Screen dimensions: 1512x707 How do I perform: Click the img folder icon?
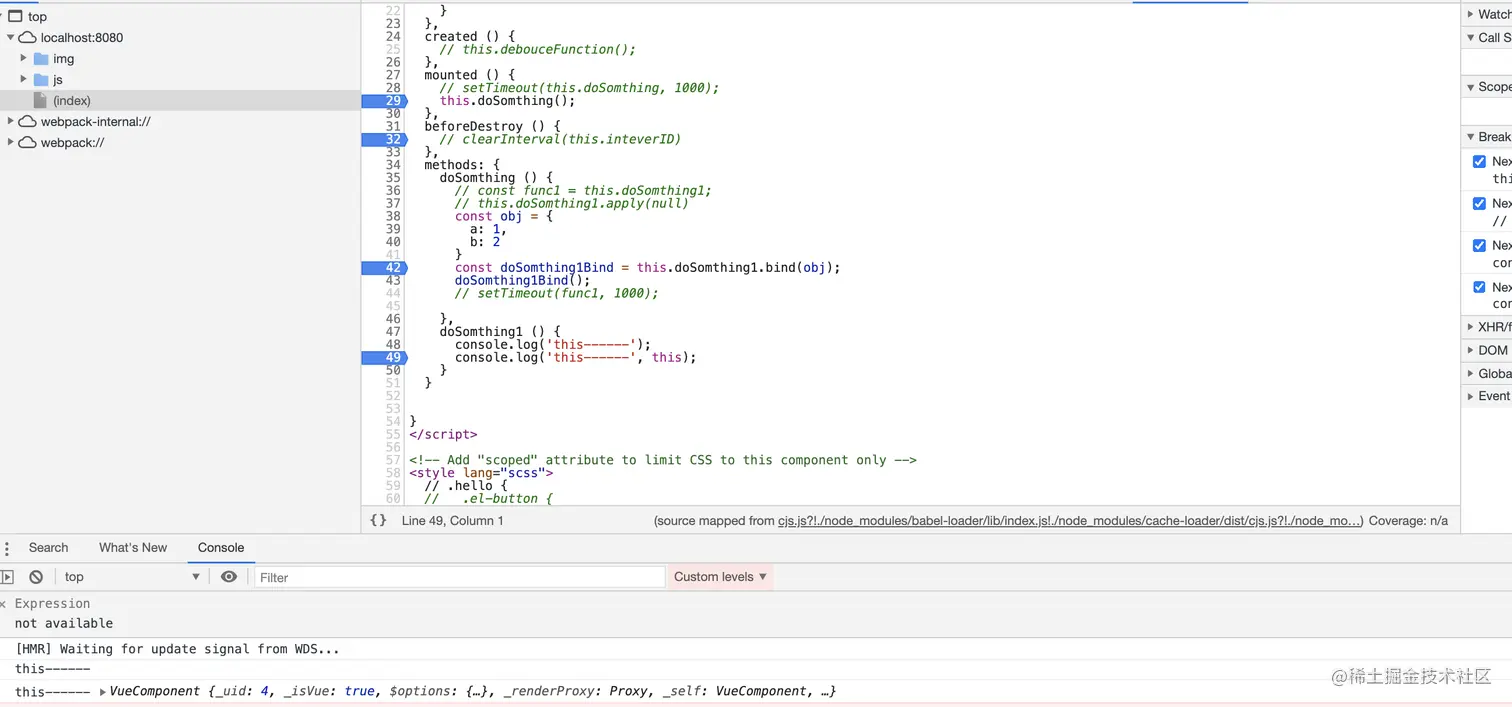(41, 59)
